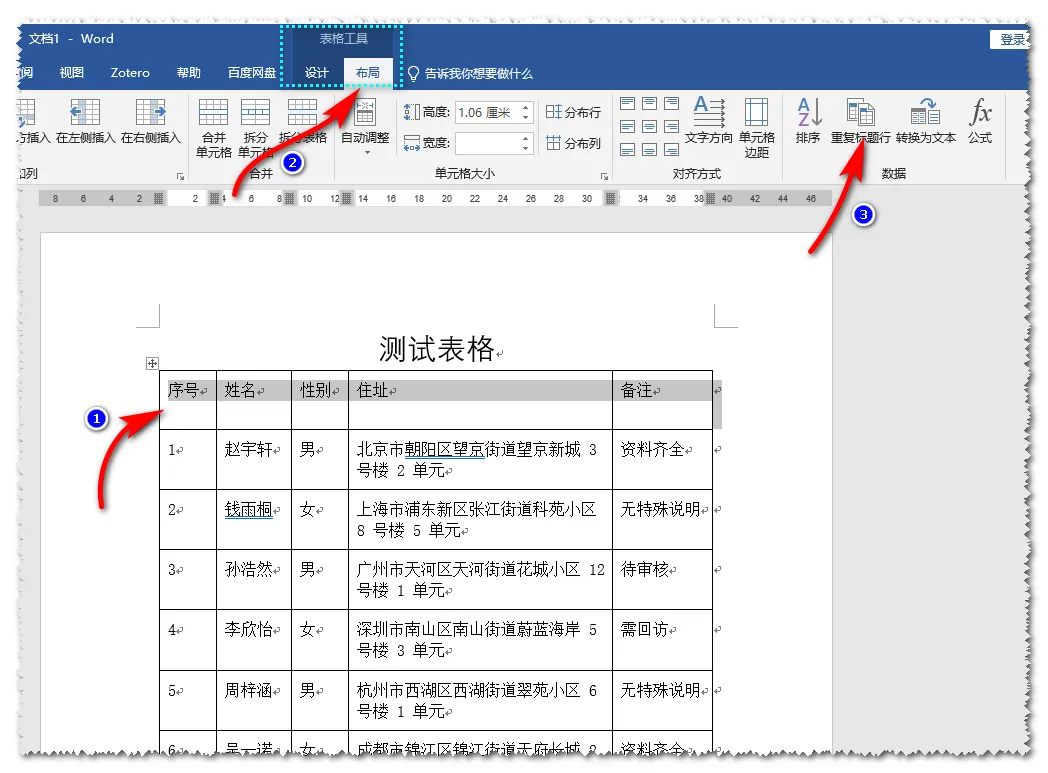Image resolution: width=1048 pixels, height=773 pixels.
Task: Increase row height with up stepper
Action: (526, 107)
